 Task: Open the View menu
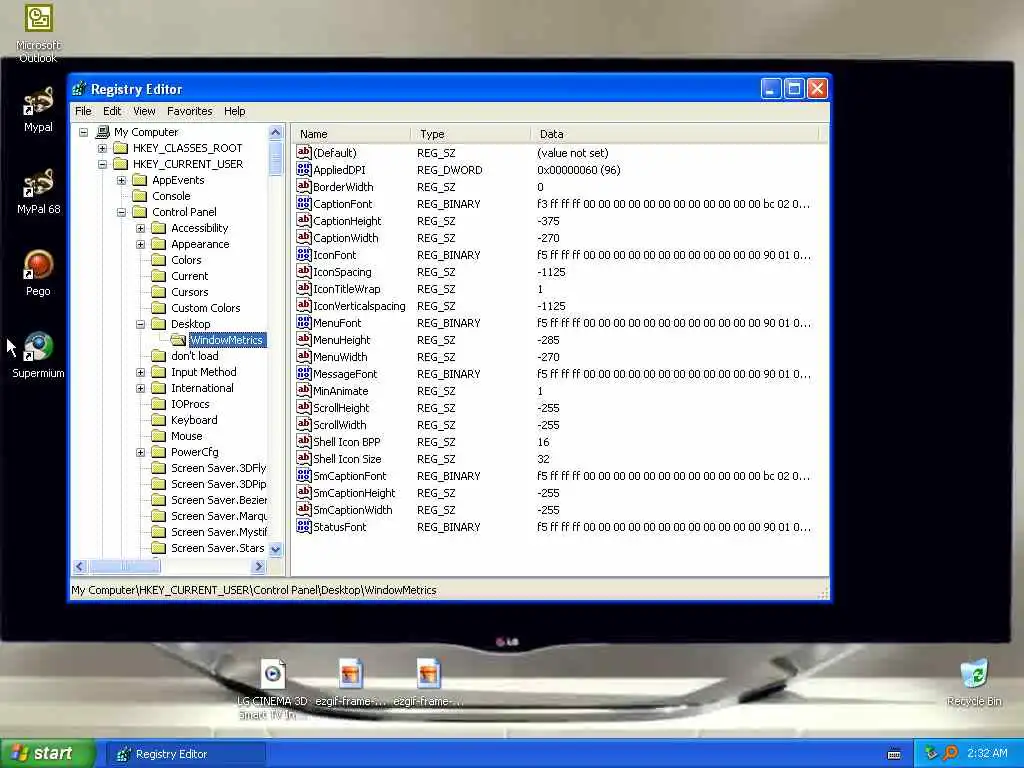click(144, 111)
